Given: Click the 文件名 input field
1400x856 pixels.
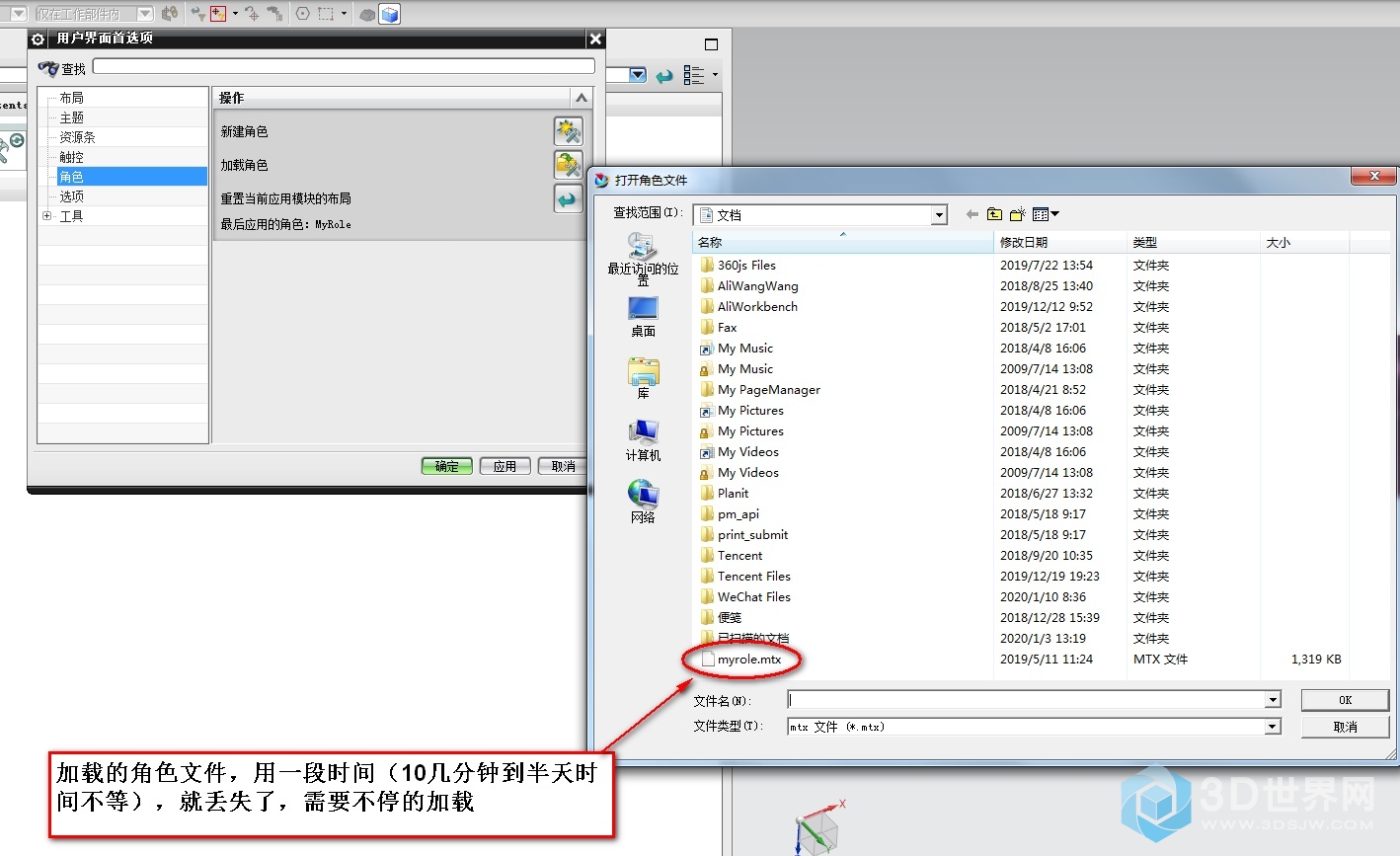Looking at the screenshot, I should click(1026, 700).
